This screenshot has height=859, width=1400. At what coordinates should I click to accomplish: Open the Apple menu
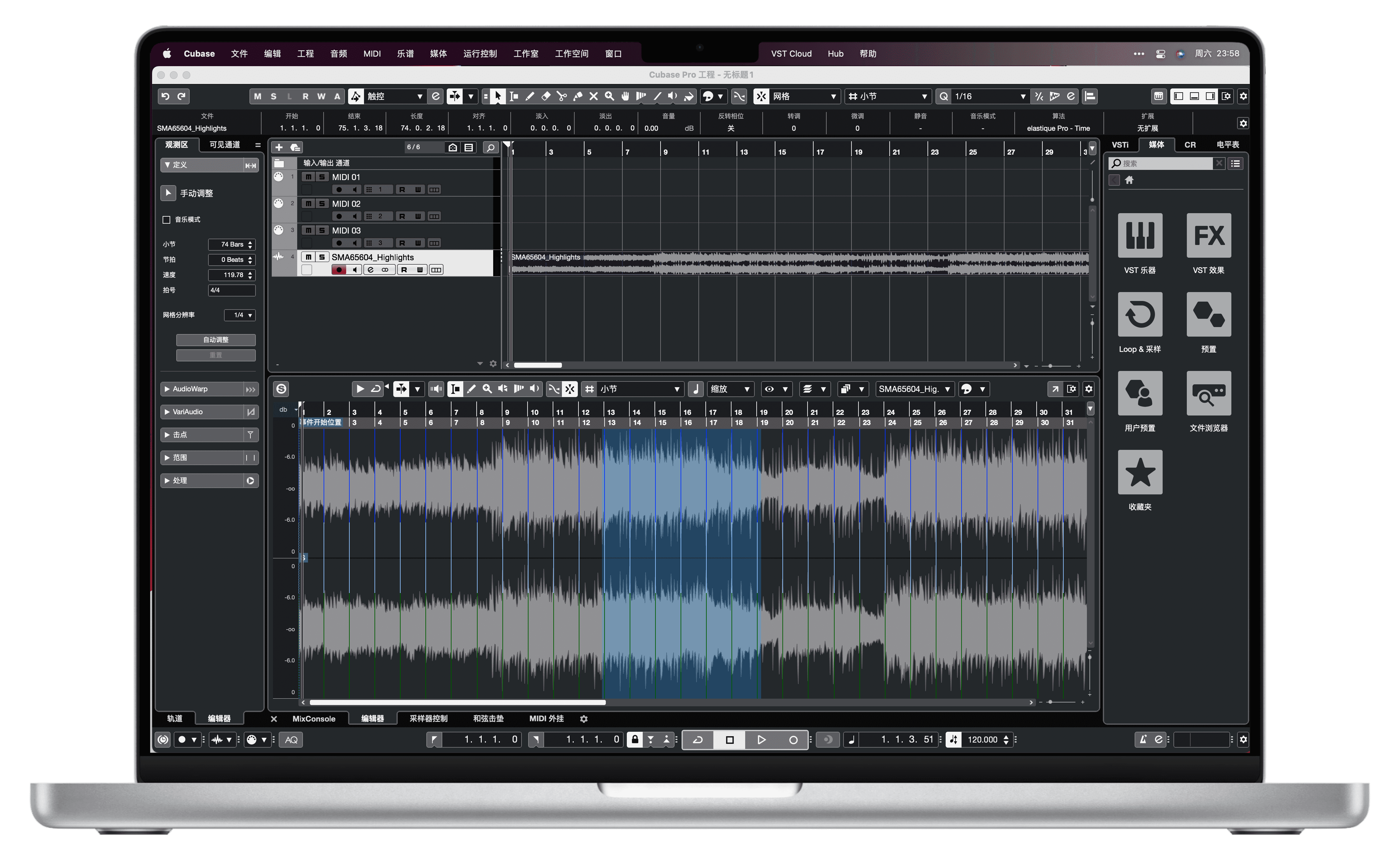click(x=167, y=53)
